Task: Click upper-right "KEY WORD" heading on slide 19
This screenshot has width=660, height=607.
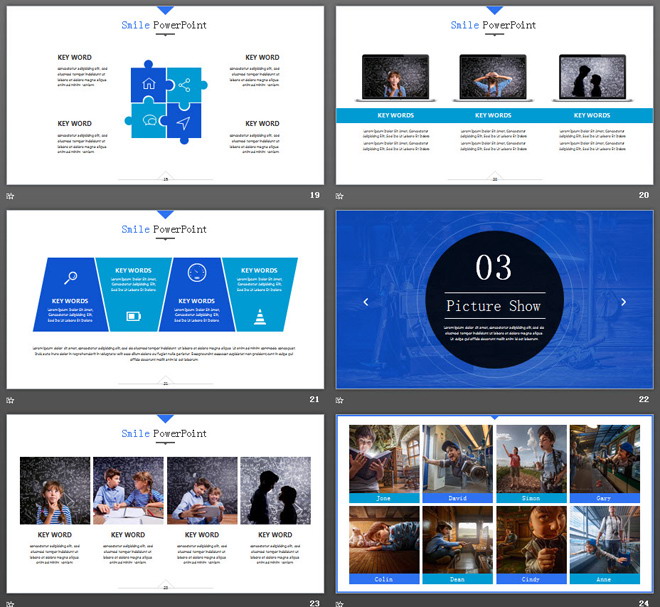Action: click(x=262, y=57)
